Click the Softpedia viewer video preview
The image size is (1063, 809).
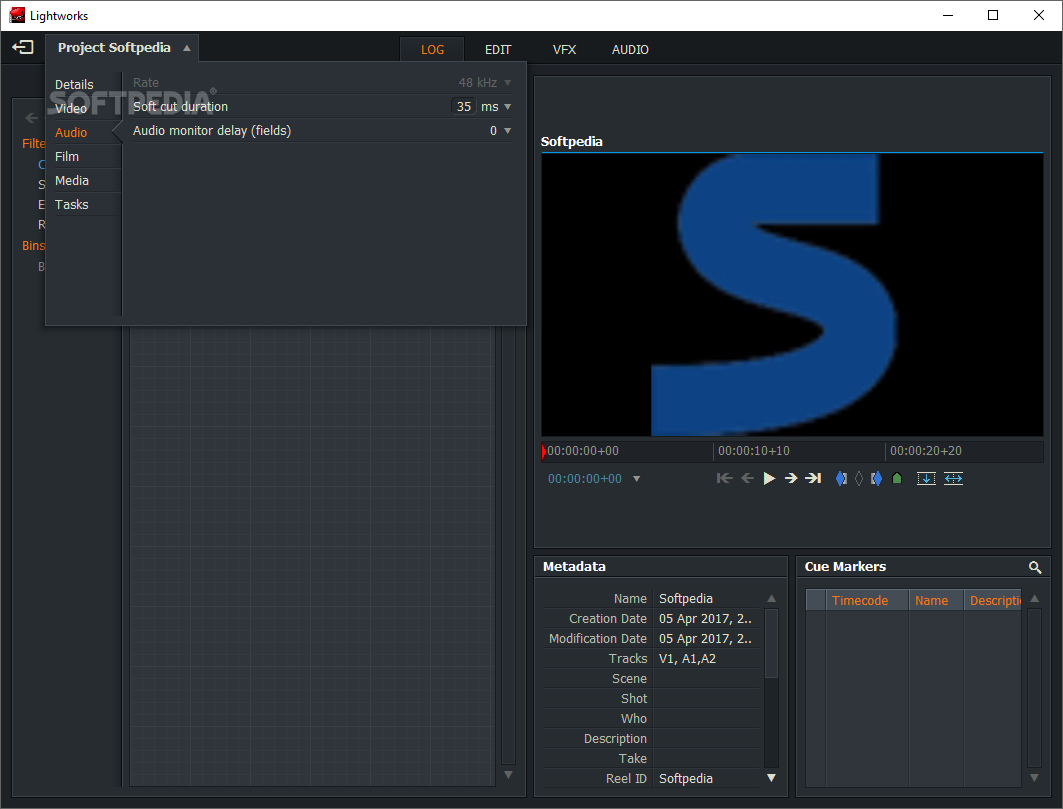(x=792, y=295)
